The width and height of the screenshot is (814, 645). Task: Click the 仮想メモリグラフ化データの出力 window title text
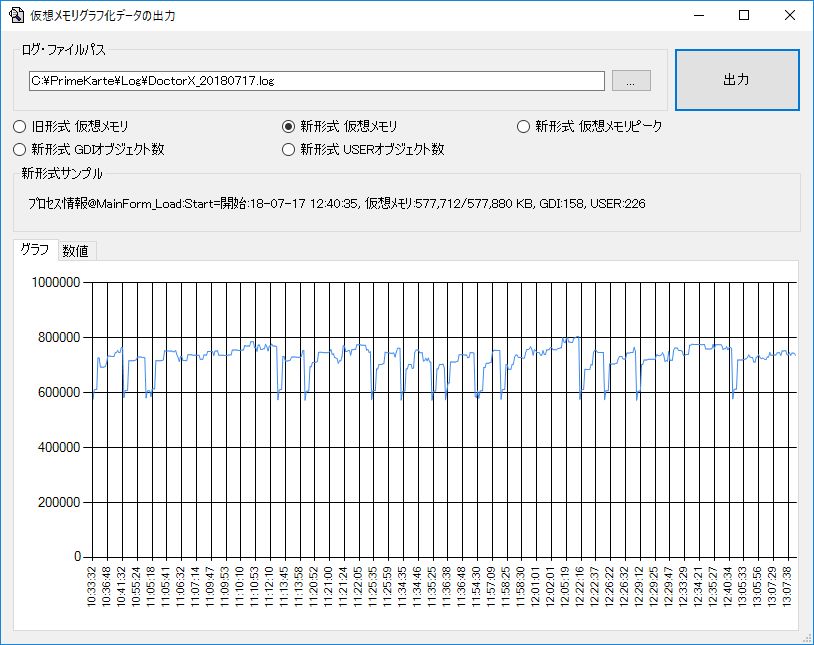(x=103, y=16)
